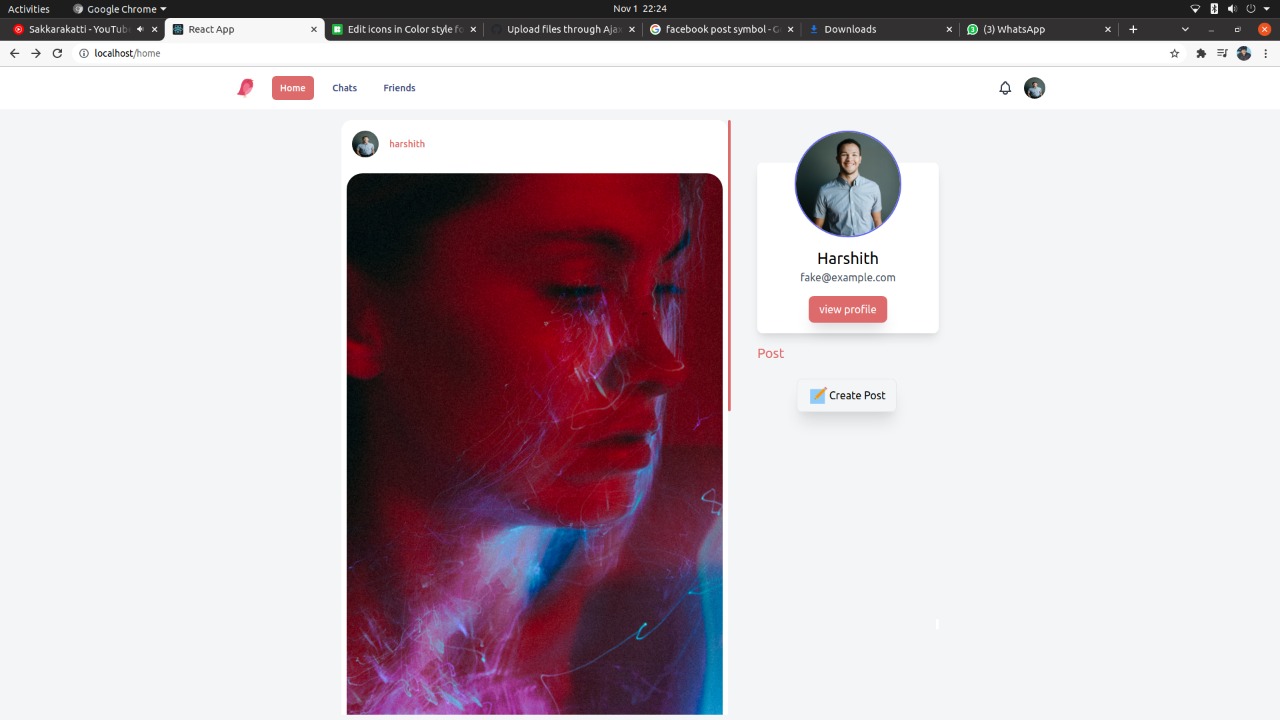Viewport: 1280px width, 720px height.
Task: Go back with the browser back arrow
Action: click(x=14, y=53)
